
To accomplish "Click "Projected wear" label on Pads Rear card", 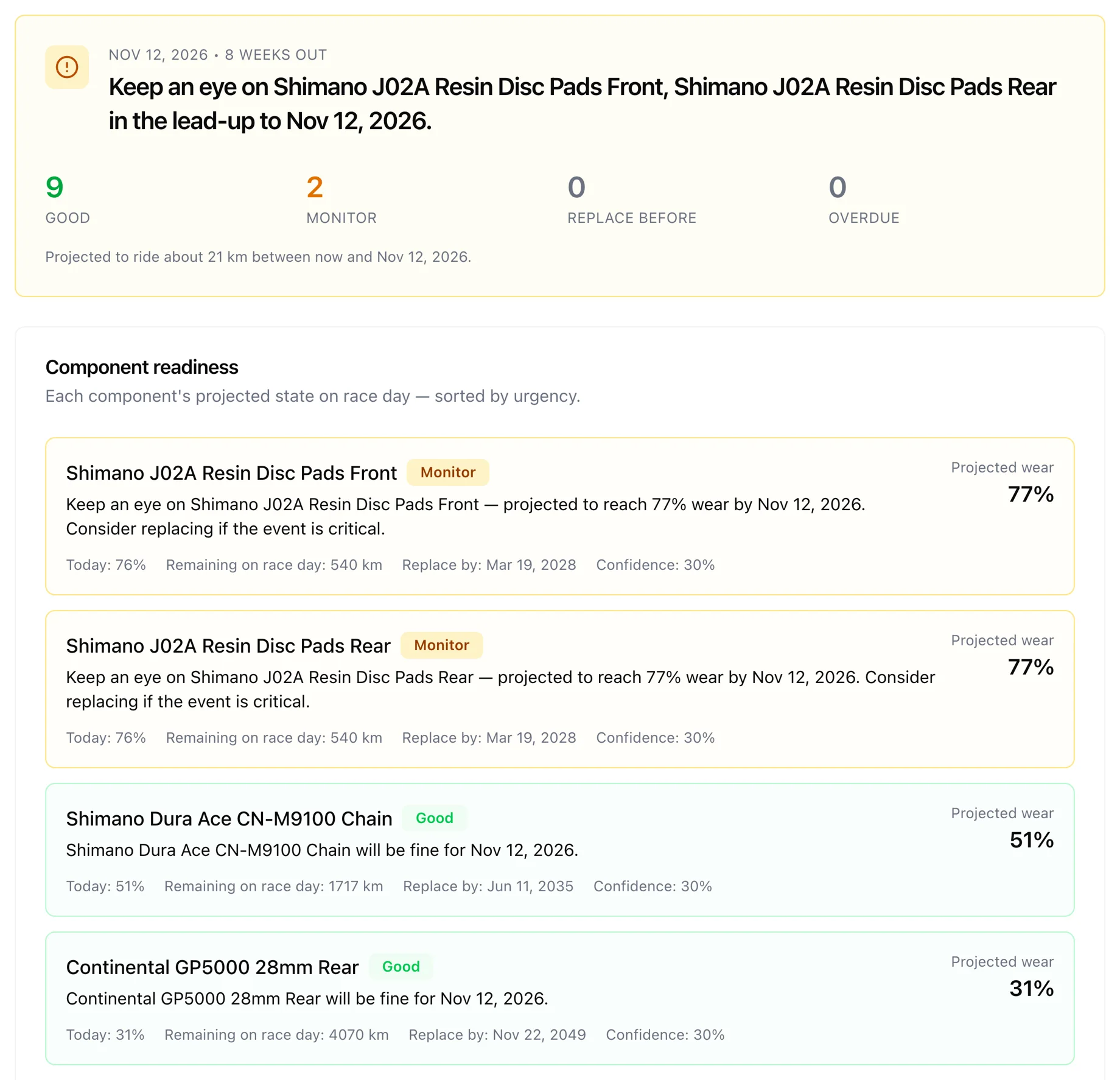I will click(x=1002, y=640).
